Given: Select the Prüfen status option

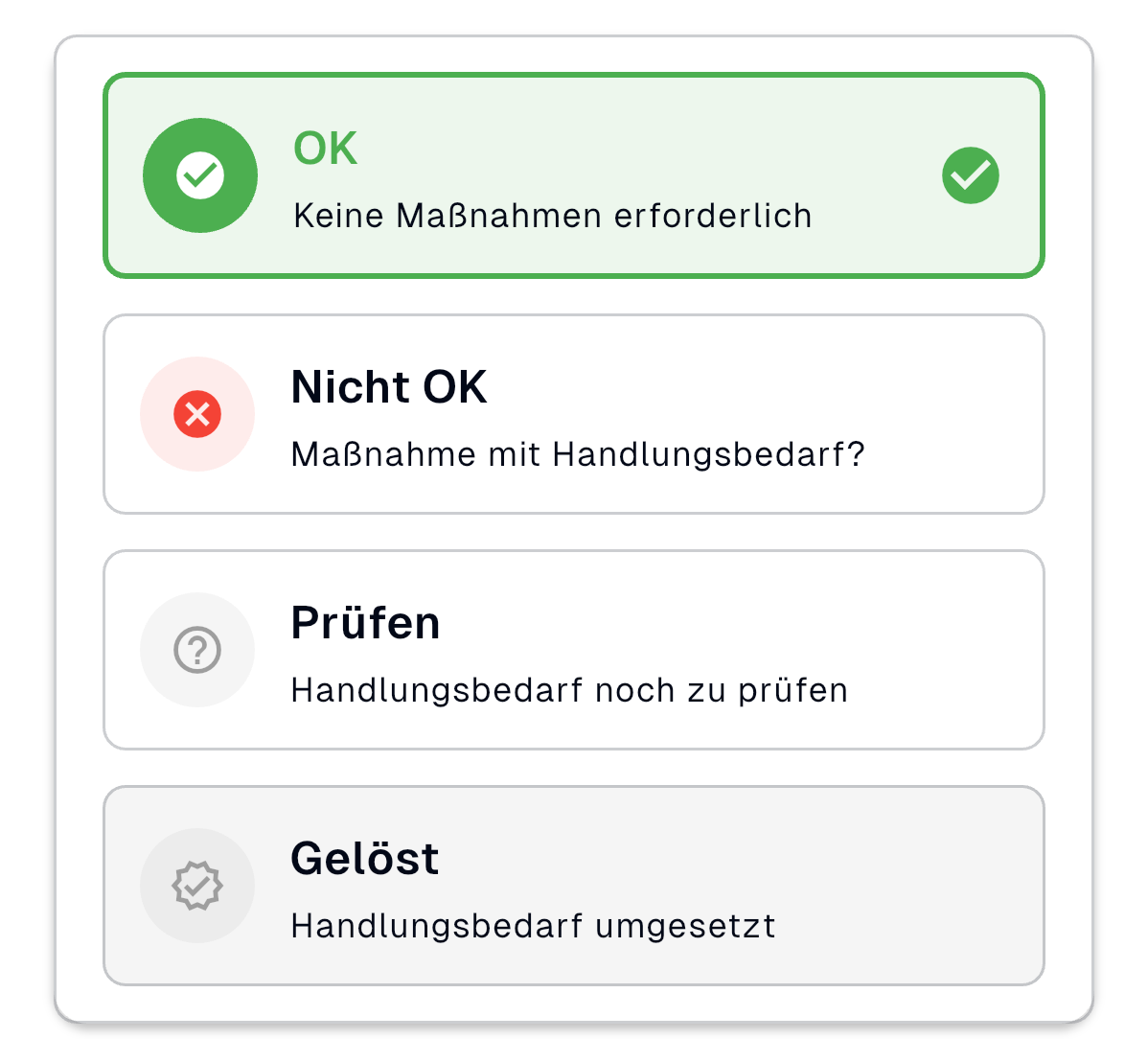Looking at the screenshot, I should click(573, 649).
